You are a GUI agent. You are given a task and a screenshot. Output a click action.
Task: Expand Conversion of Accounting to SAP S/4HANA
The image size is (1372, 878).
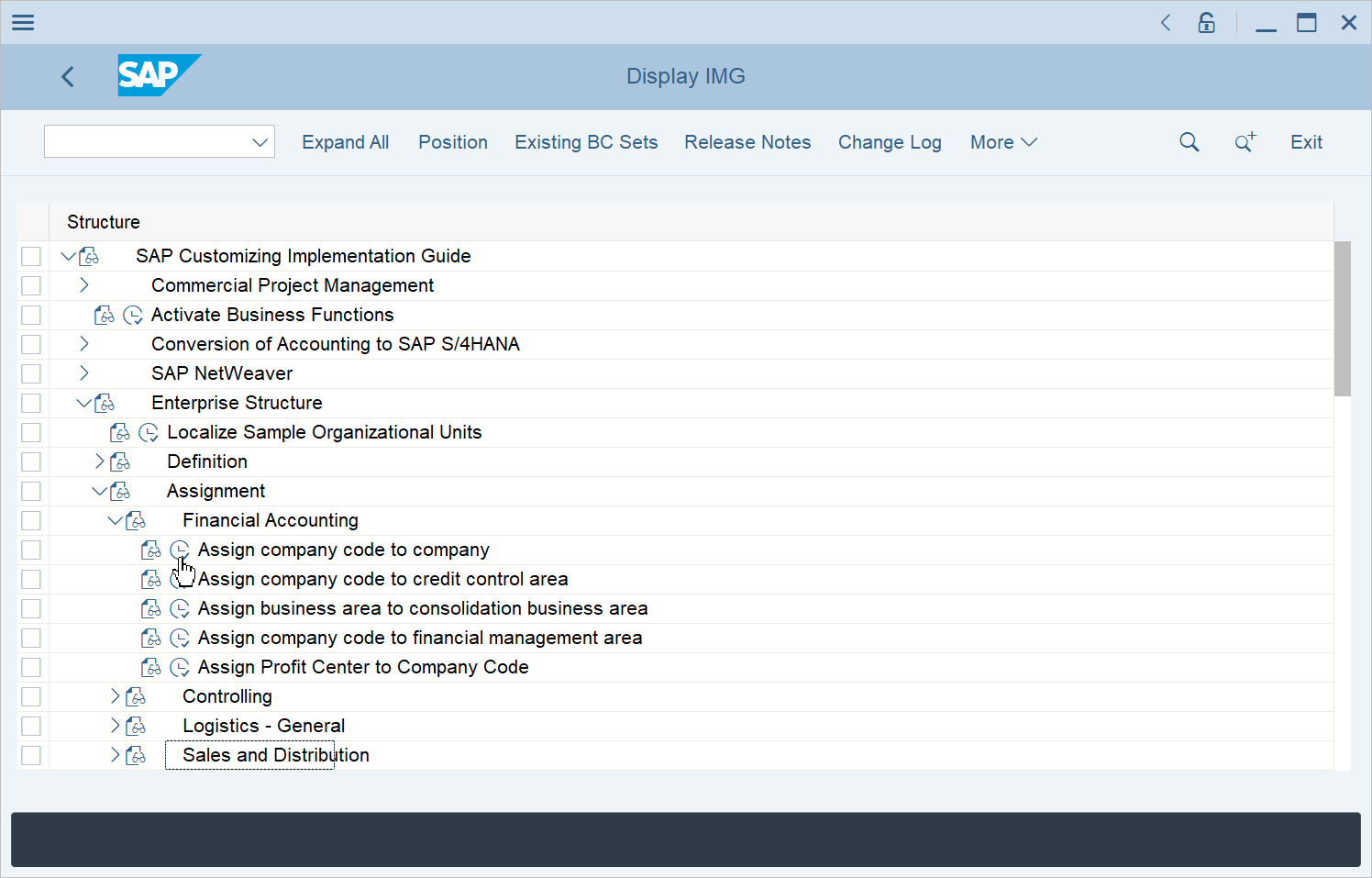84,344
